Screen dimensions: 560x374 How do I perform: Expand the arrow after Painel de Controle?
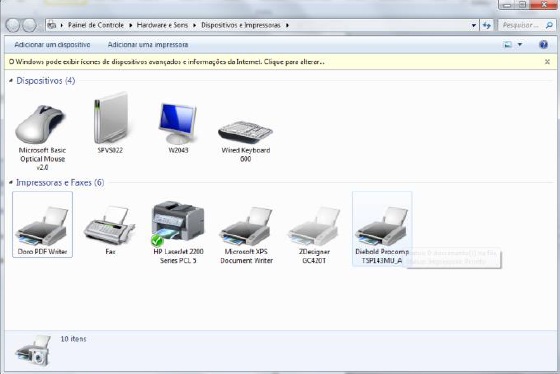click(x=130, y=25)
